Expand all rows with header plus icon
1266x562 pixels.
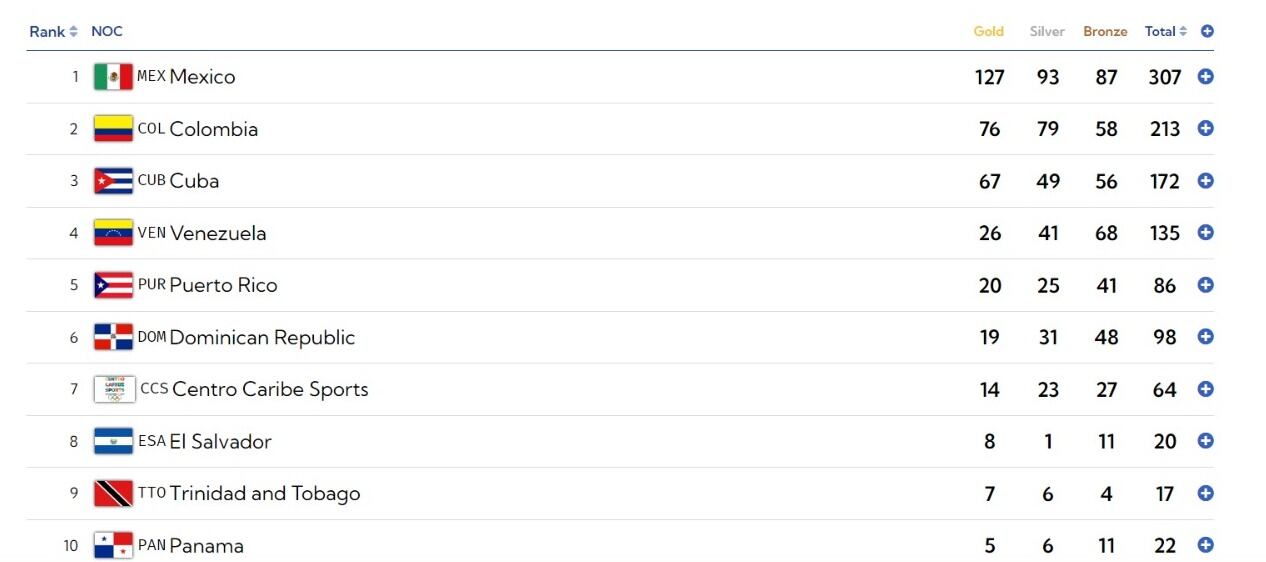[1207, 31]
